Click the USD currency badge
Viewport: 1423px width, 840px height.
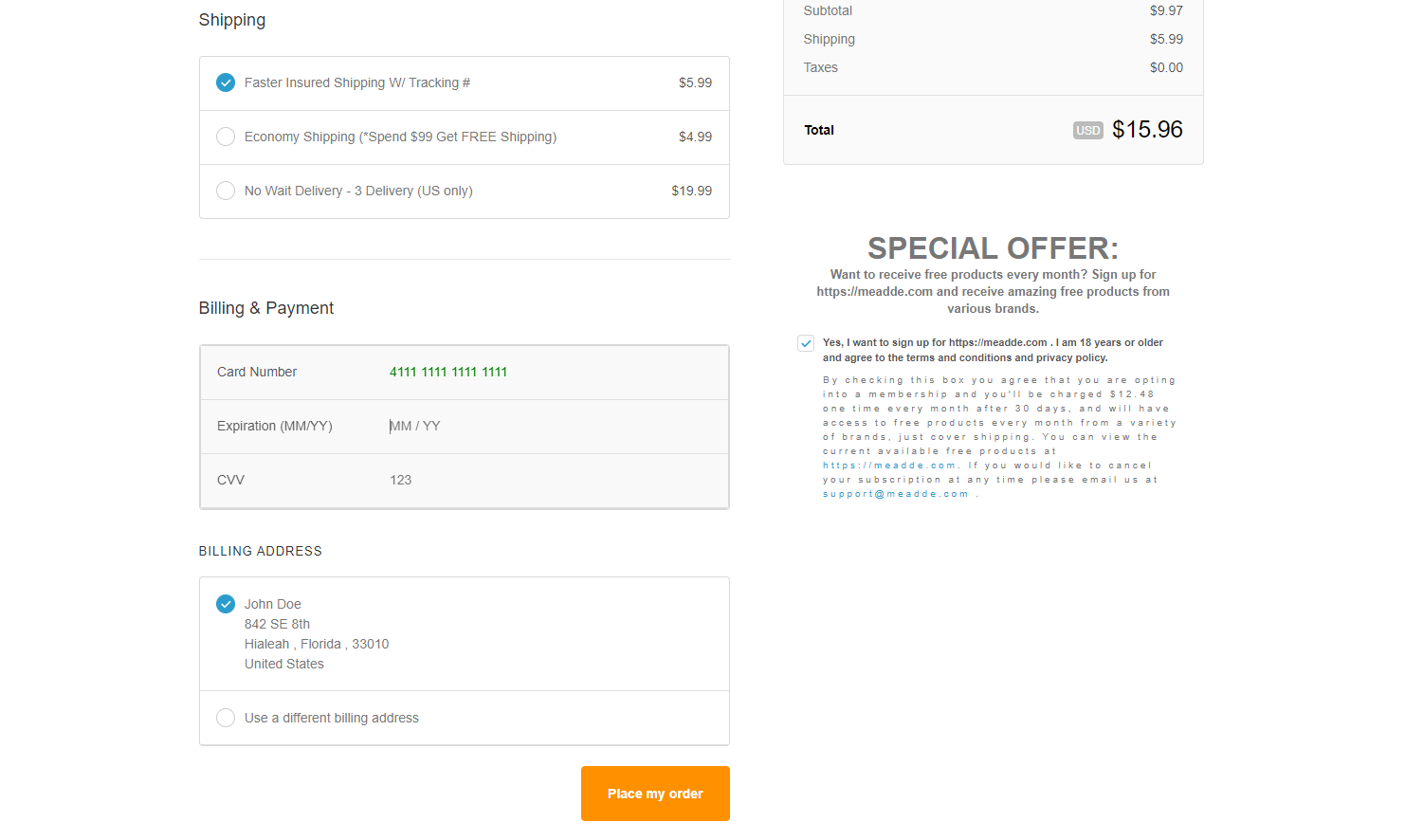click(x=1087, y=130)
